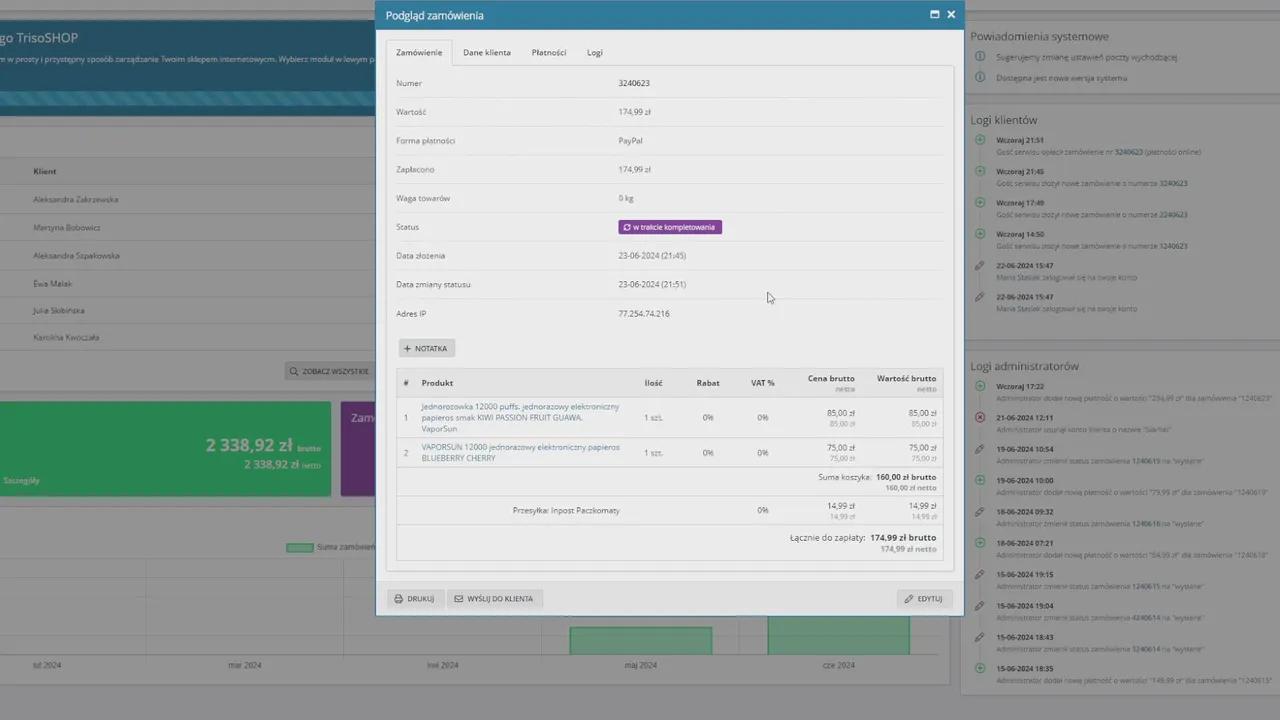Click the plus icon on the NOTATKA button
The width and height of the screenshot is (1280, 720).
[408, 349]
